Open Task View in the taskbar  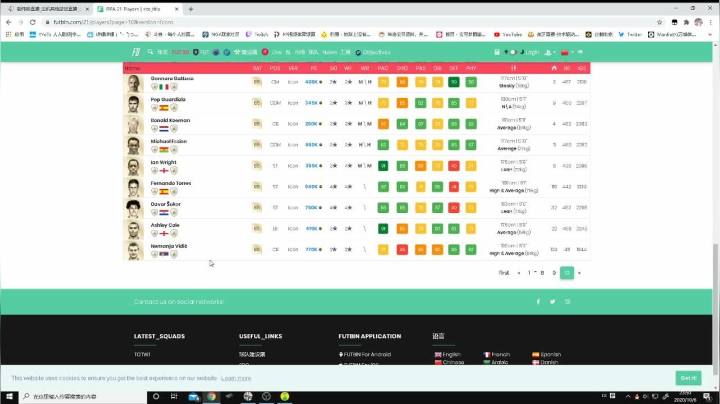174,396
